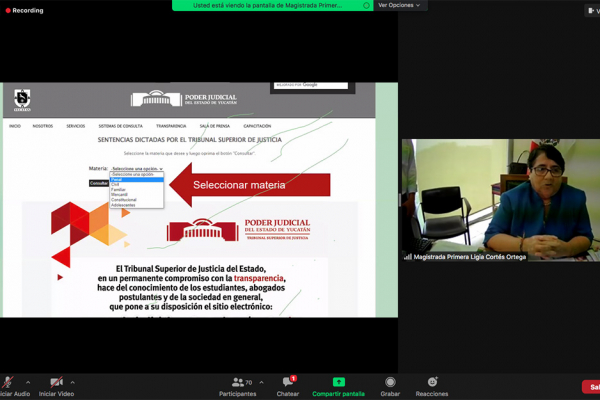Click the Google search field in header
Viewport: 600px width, 400px height.
[311, 85]
